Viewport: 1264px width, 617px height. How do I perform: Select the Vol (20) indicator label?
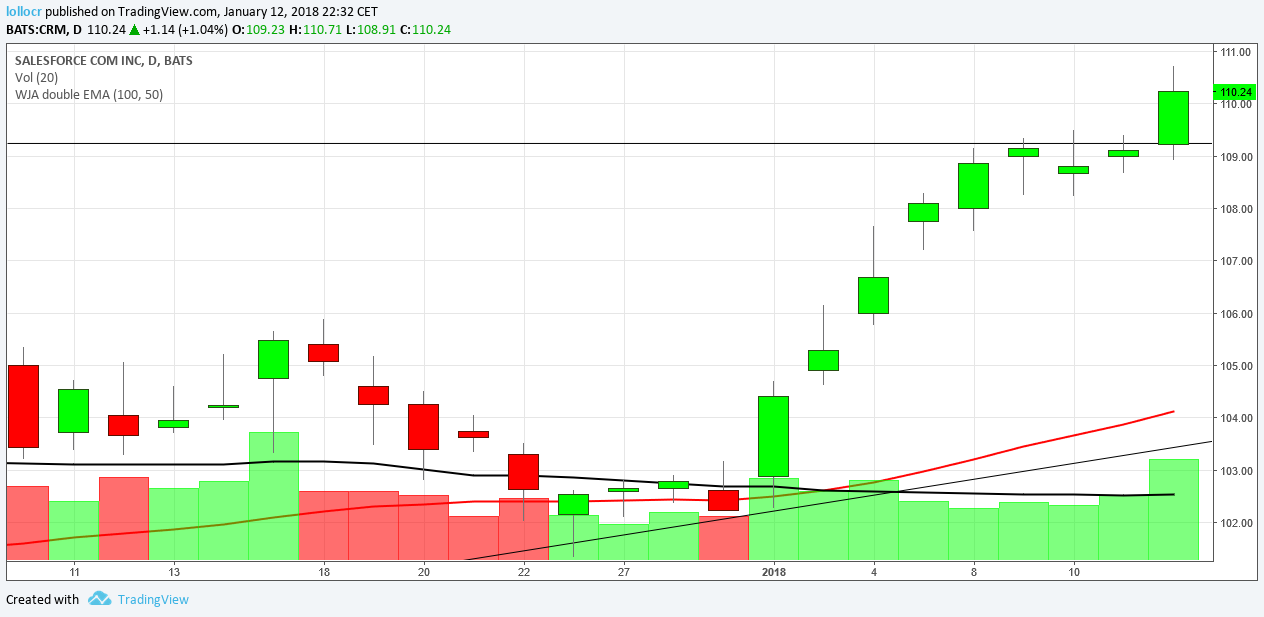coord(36,78)
